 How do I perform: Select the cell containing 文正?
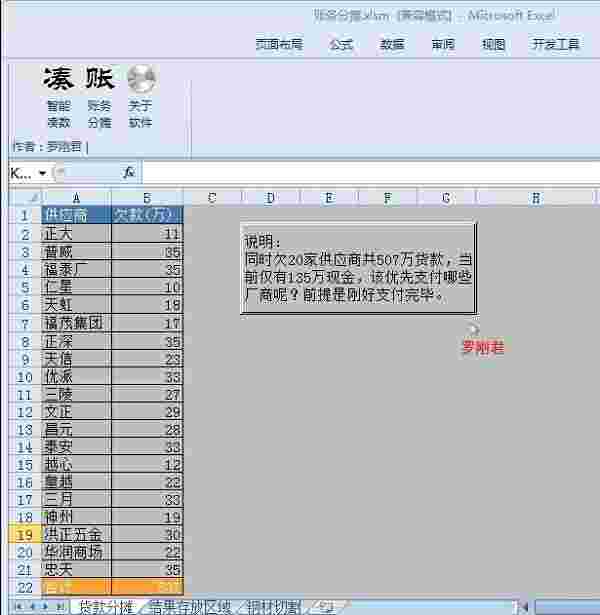coord(76,412)
